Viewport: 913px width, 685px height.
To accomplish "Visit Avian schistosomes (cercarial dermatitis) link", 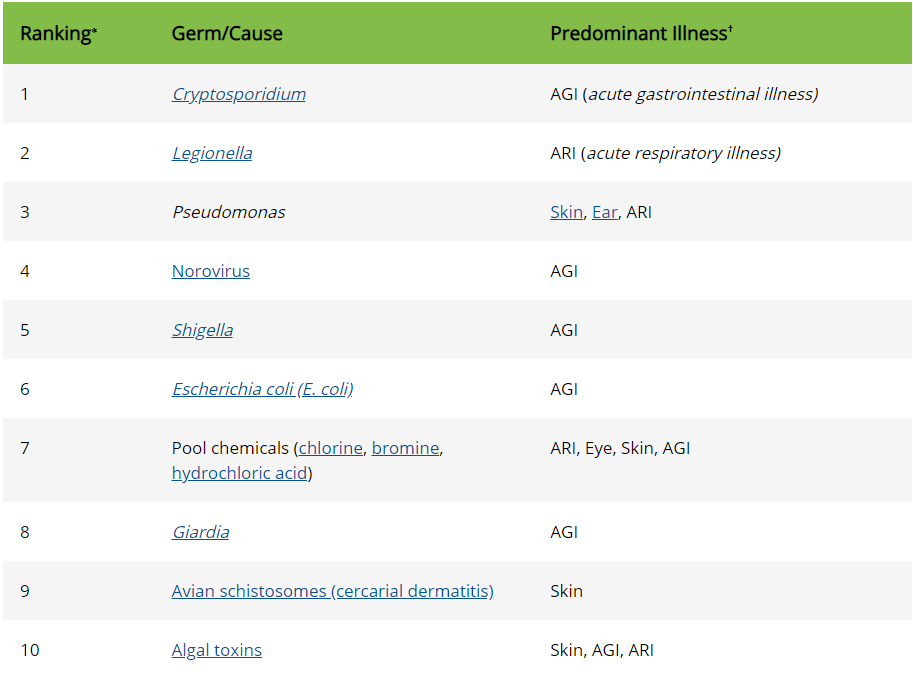I will click(332, 591).
